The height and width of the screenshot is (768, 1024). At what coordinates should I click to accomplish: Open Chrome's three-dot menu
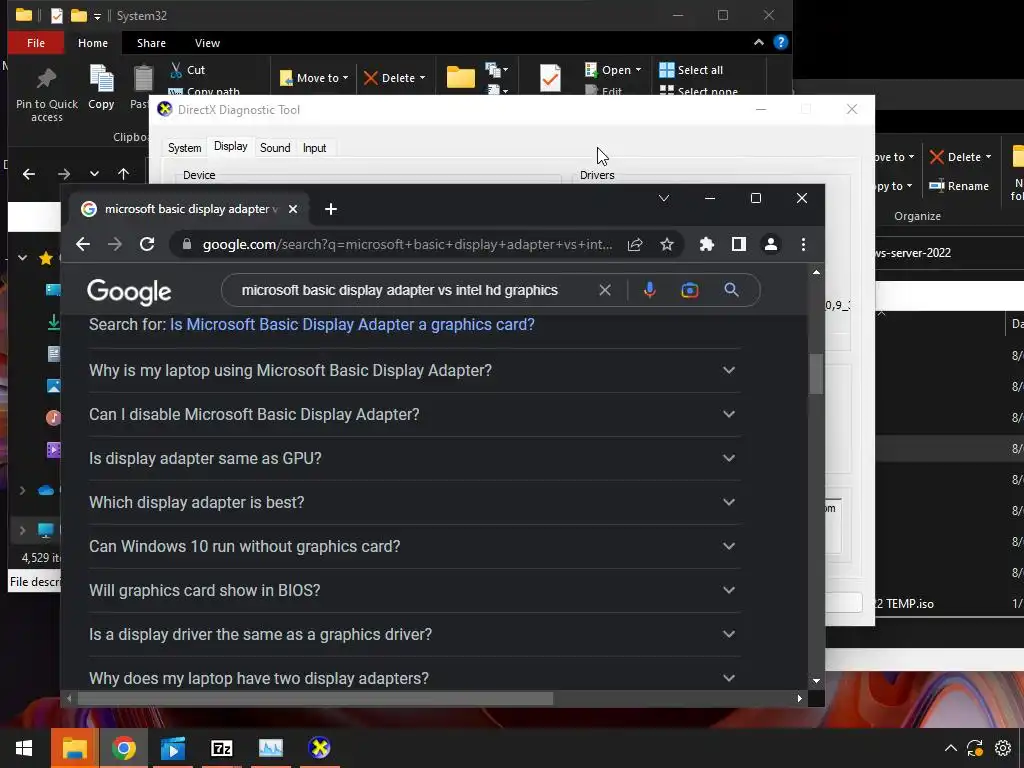pyautogui.click(x=803, y=244)
